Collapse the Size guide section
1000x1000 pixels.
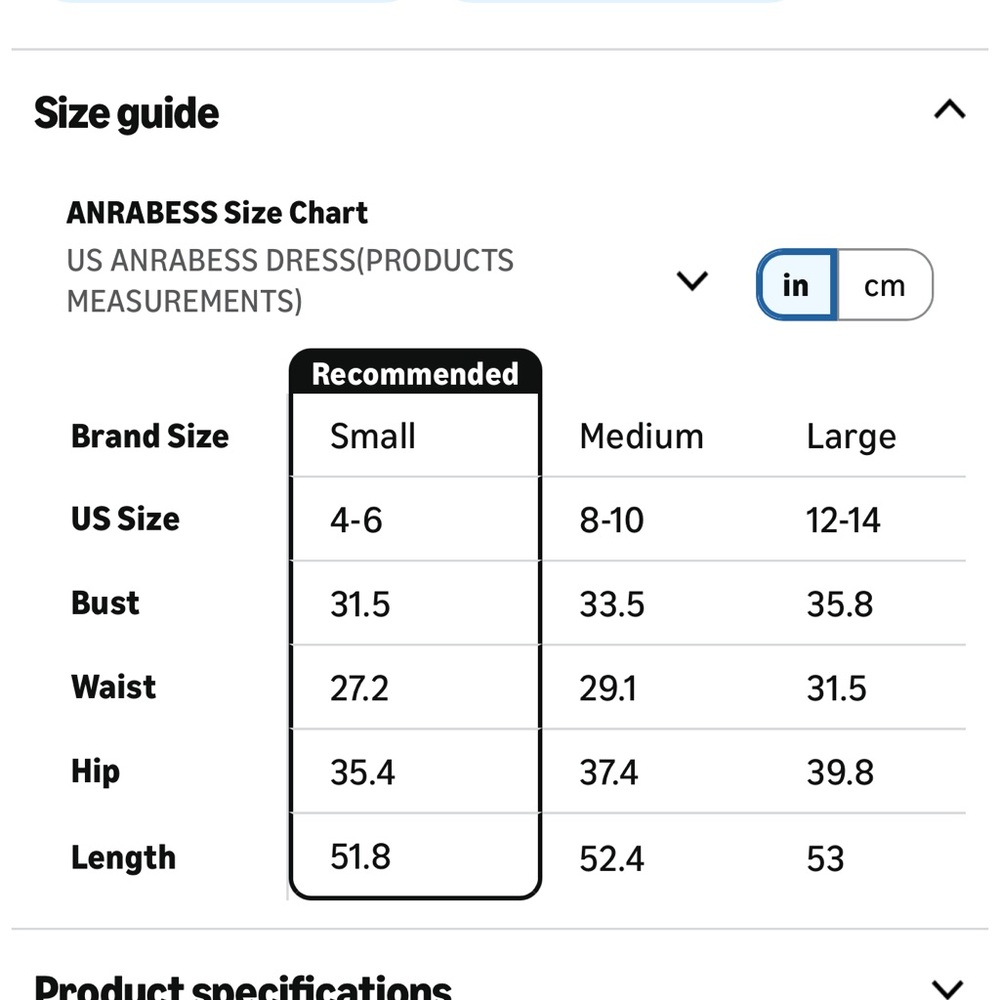[x=949, y=110]
